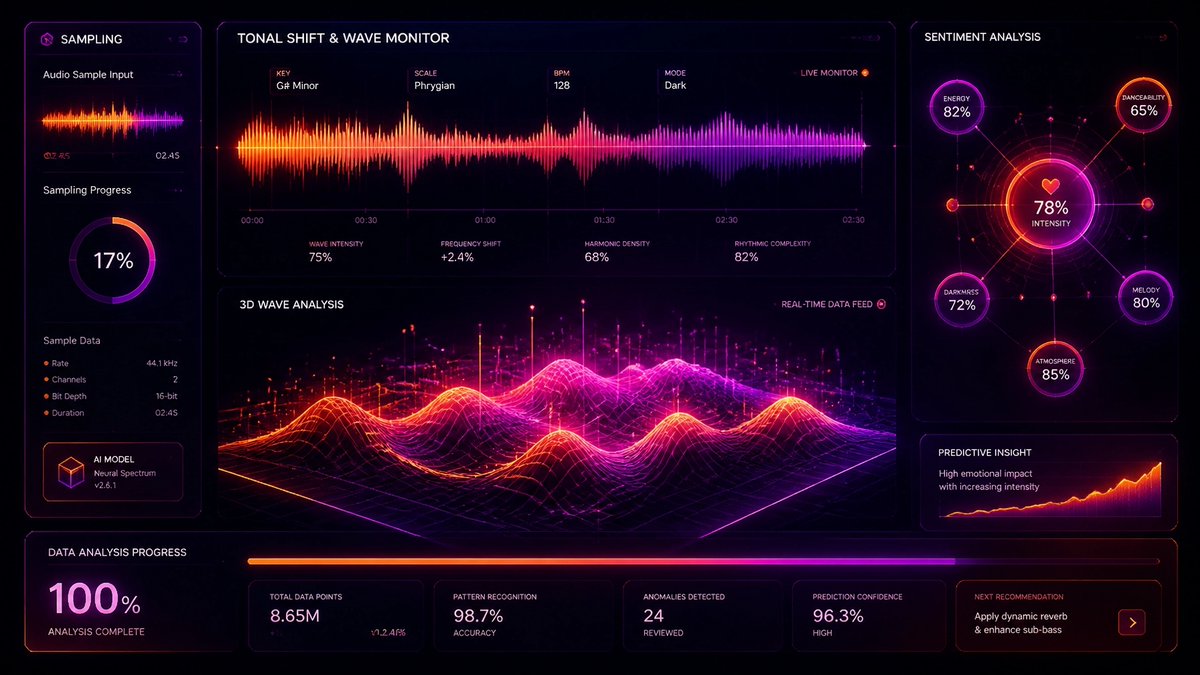Click the Wave Intensity 75% value

(320, 257)
